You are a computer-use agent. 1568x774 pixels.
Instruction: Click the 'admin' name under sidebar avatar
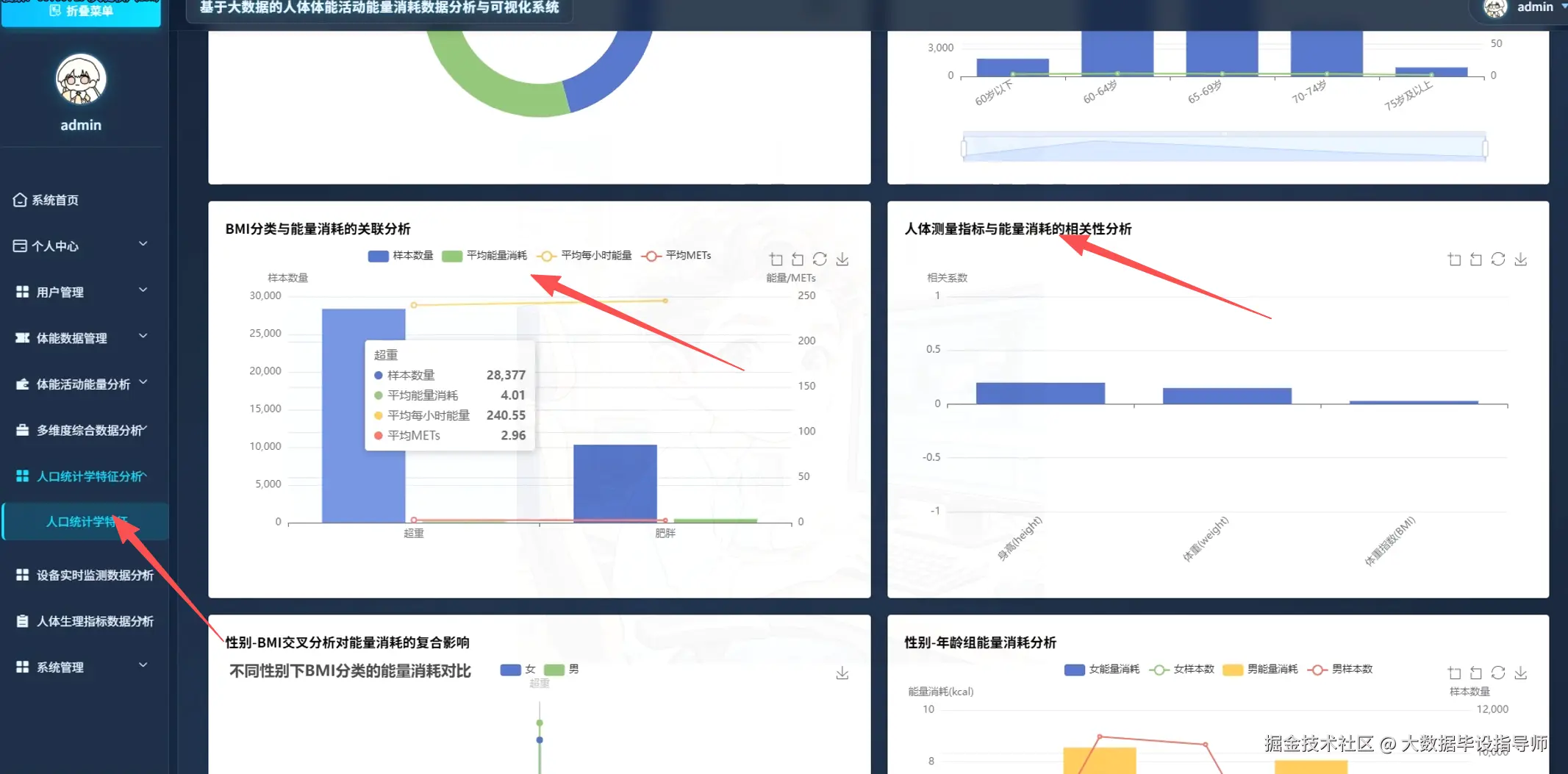(81, 125)
